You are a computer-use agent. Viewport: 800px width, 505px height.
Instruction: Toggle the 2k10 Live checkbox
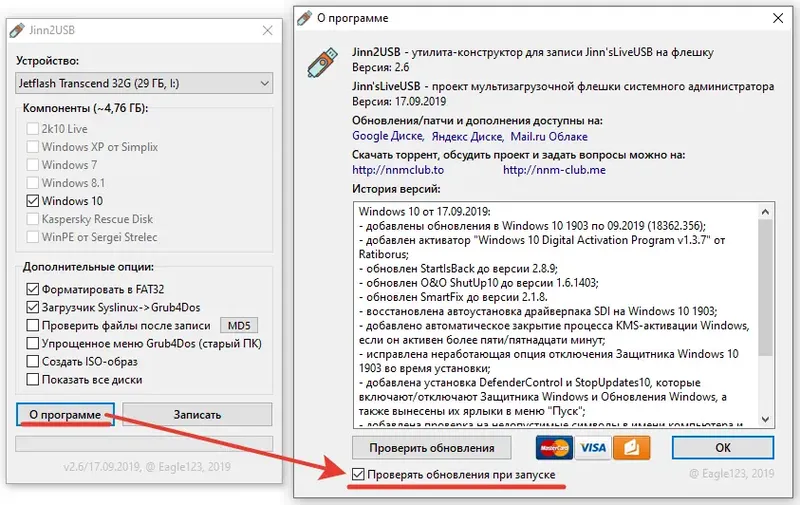click(x=33, y=129)
